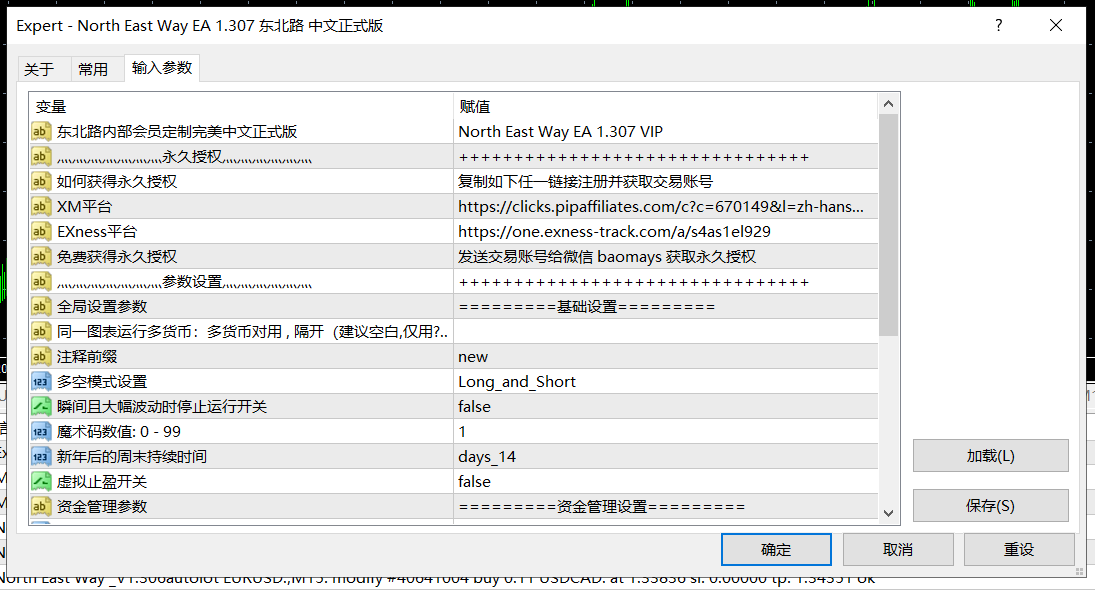Image resolution: width=1095 pixels, height=590 pixels.
Task: Click the ab icon beside XM平台
Action: click(x=41, y=207)
